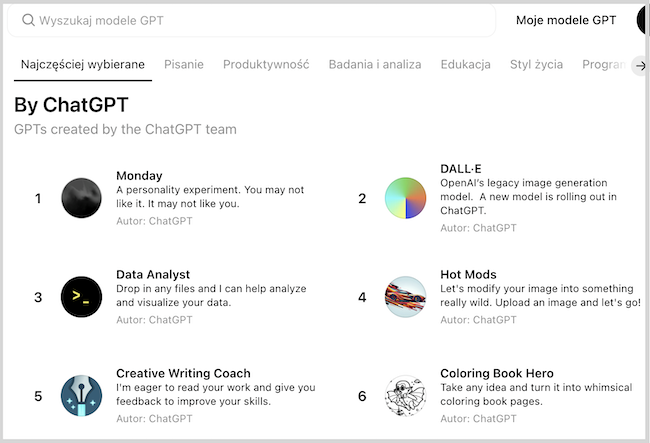Click the Wyszukaj modele GPT search field

point(251,20)
